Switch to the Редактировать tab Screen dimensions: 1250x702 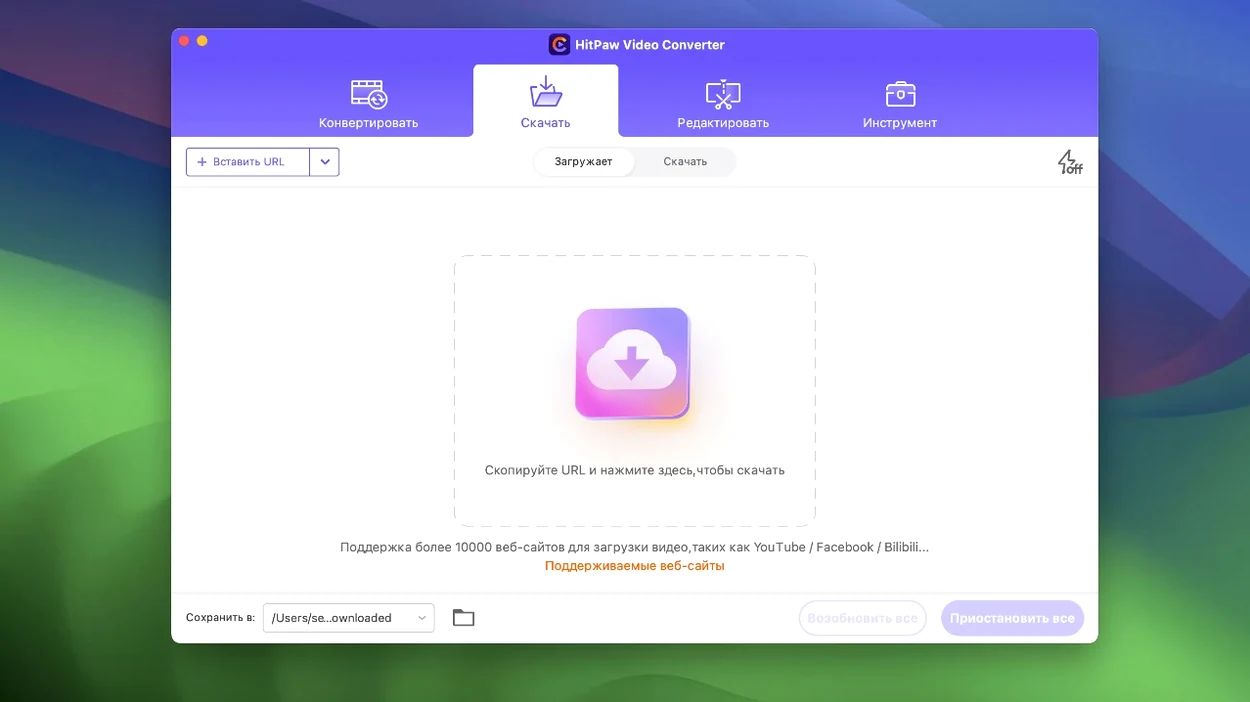click(x=723, y=103)
